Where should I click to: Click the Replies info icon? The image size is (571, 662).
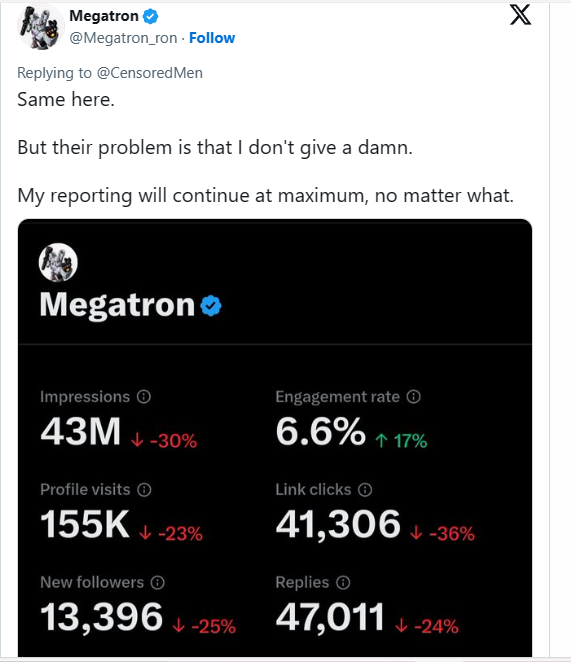point(343,583)
